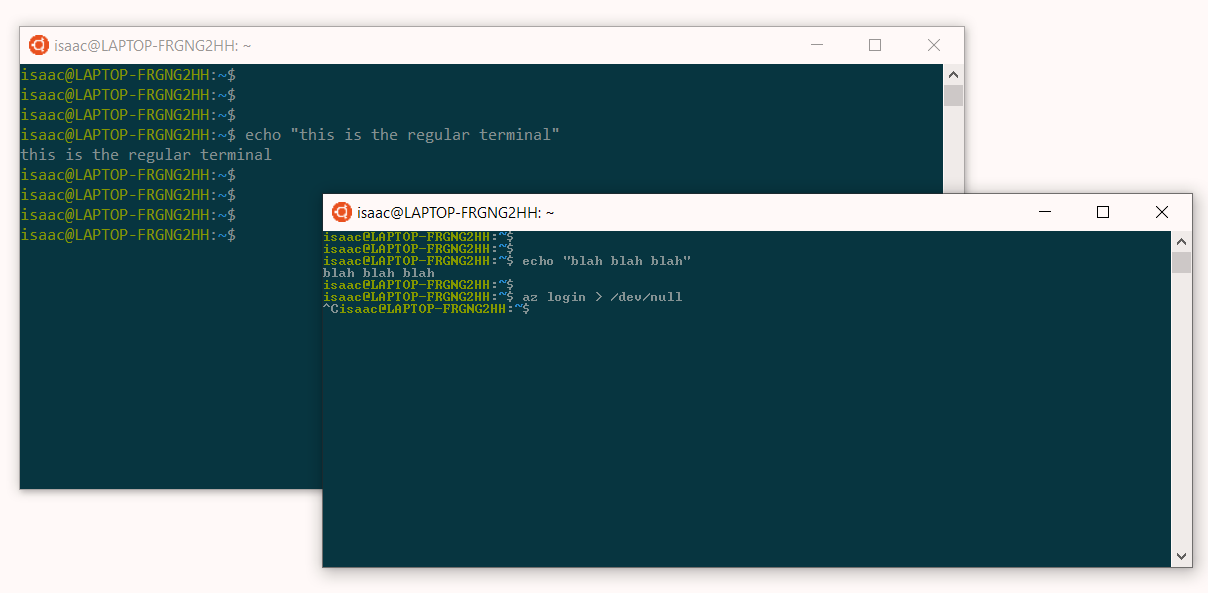
Task: Click the Ubuntu logo on the front terminal titlebar
Action: [340, 211]
